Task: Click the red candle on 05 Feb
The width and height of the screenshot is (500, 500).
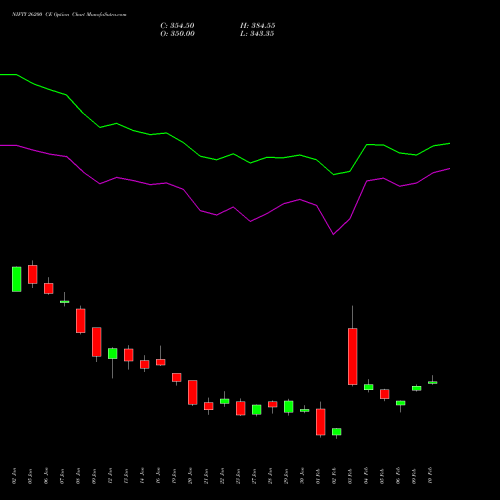Action: pyautogui.click(x=385, y=394)
